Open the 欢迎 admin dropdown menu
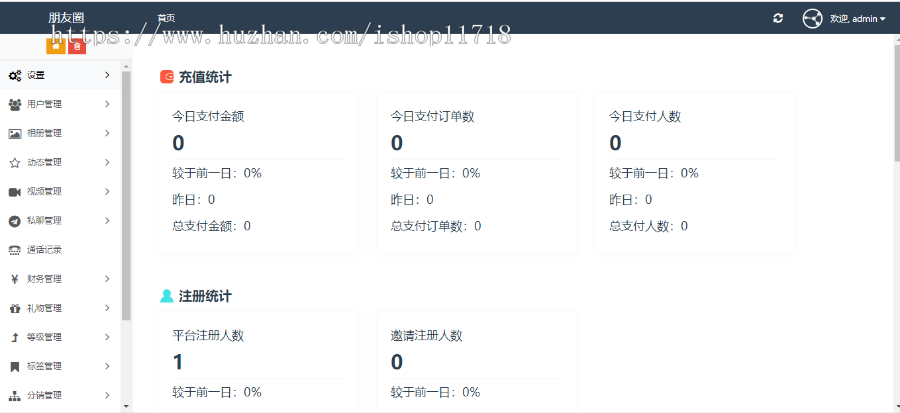Viewport: 900px width, 413px height. (858, 19)
